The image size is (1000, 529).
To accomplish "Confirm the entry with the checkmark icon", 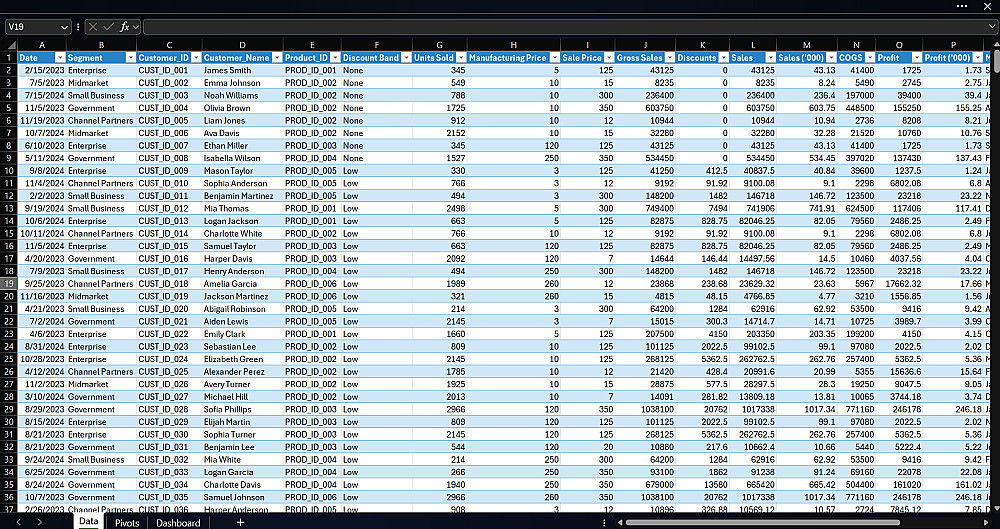I will point(108,27).
